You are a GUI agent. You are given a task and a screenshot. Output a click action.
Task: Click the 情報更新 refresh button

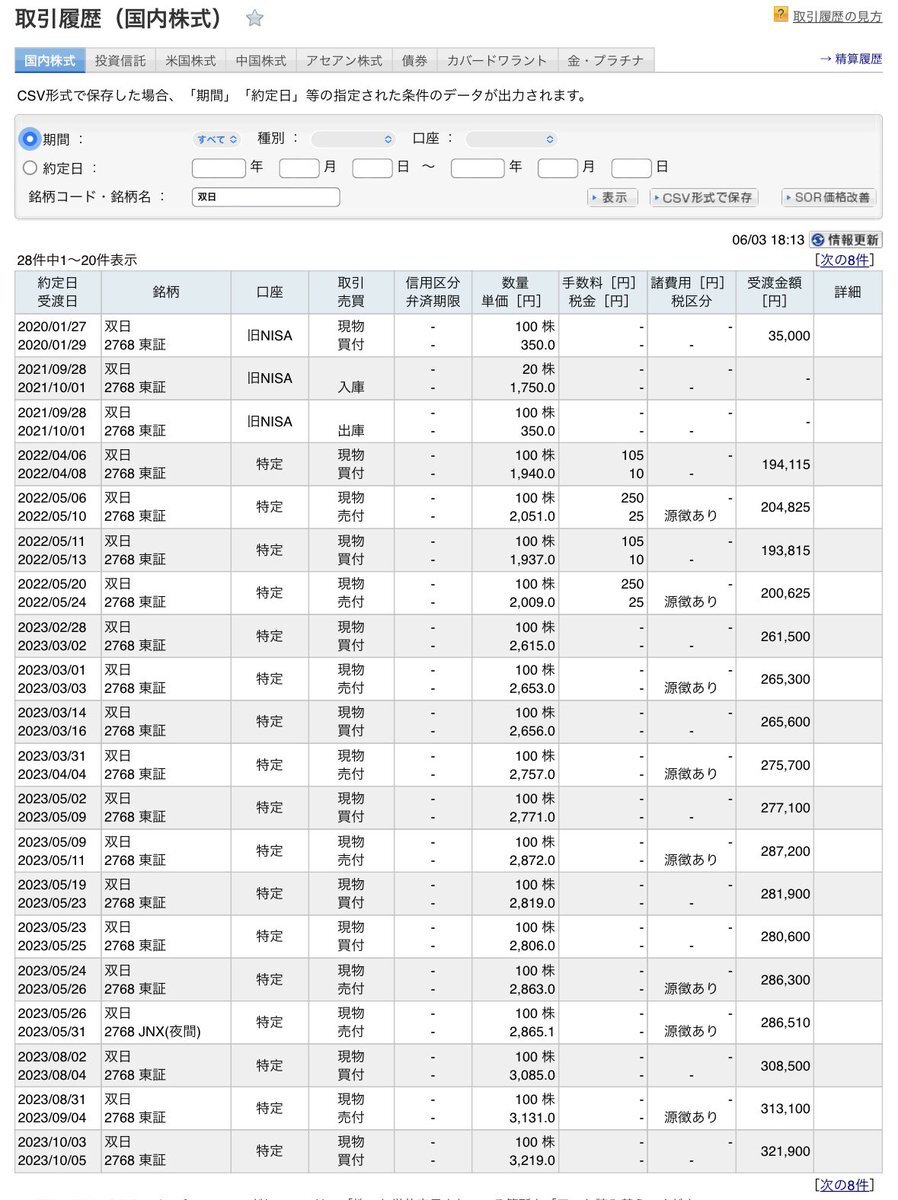pos(846,240)
